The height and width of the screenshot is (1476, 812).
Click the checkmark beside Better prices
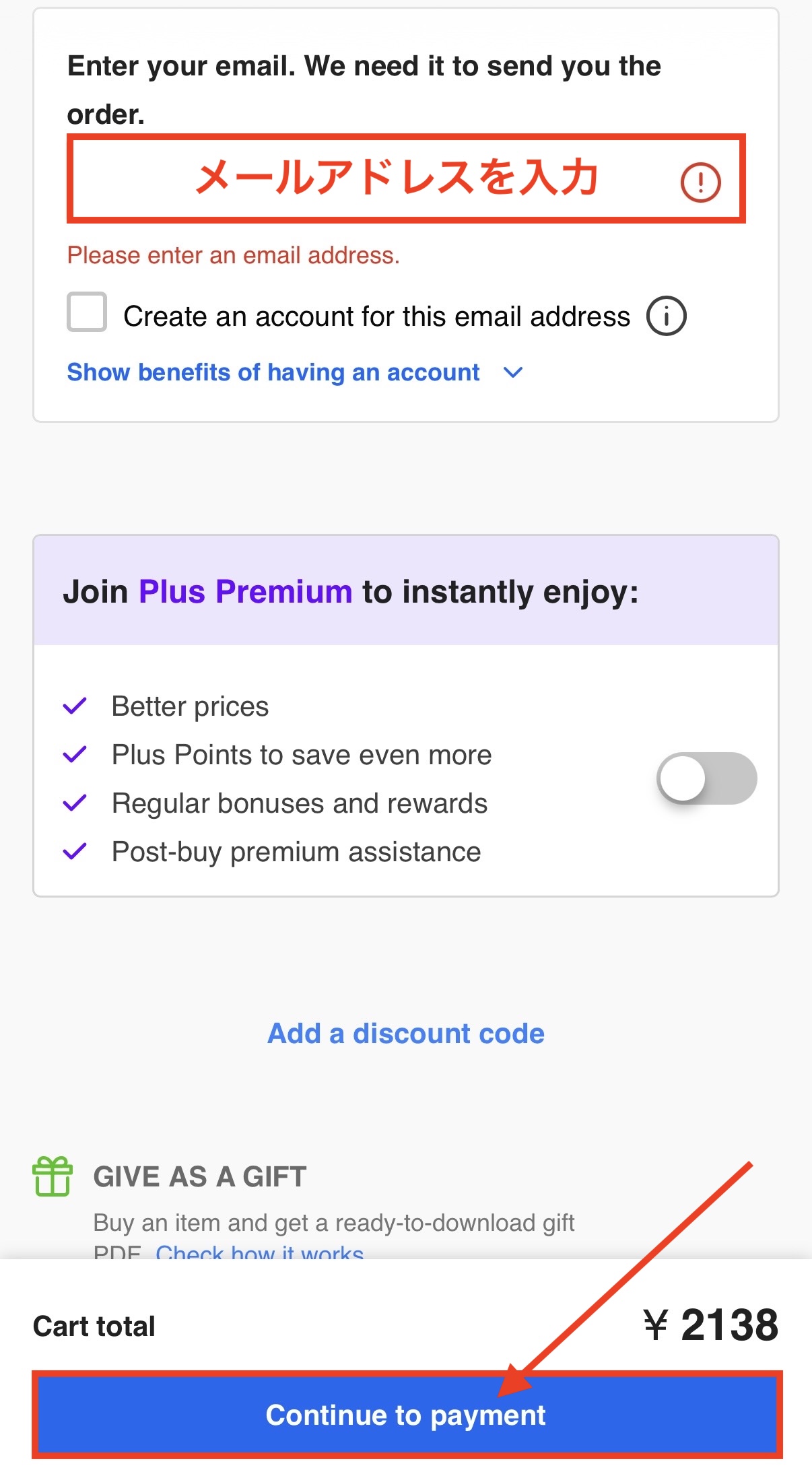75,706
